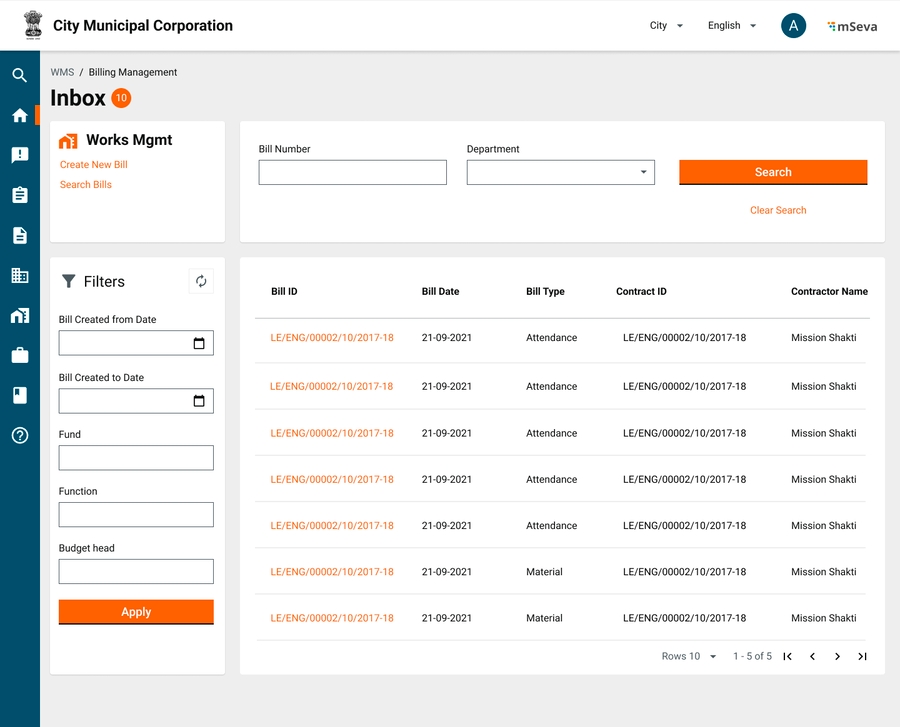Open the English language dropdown

[732, 26]
